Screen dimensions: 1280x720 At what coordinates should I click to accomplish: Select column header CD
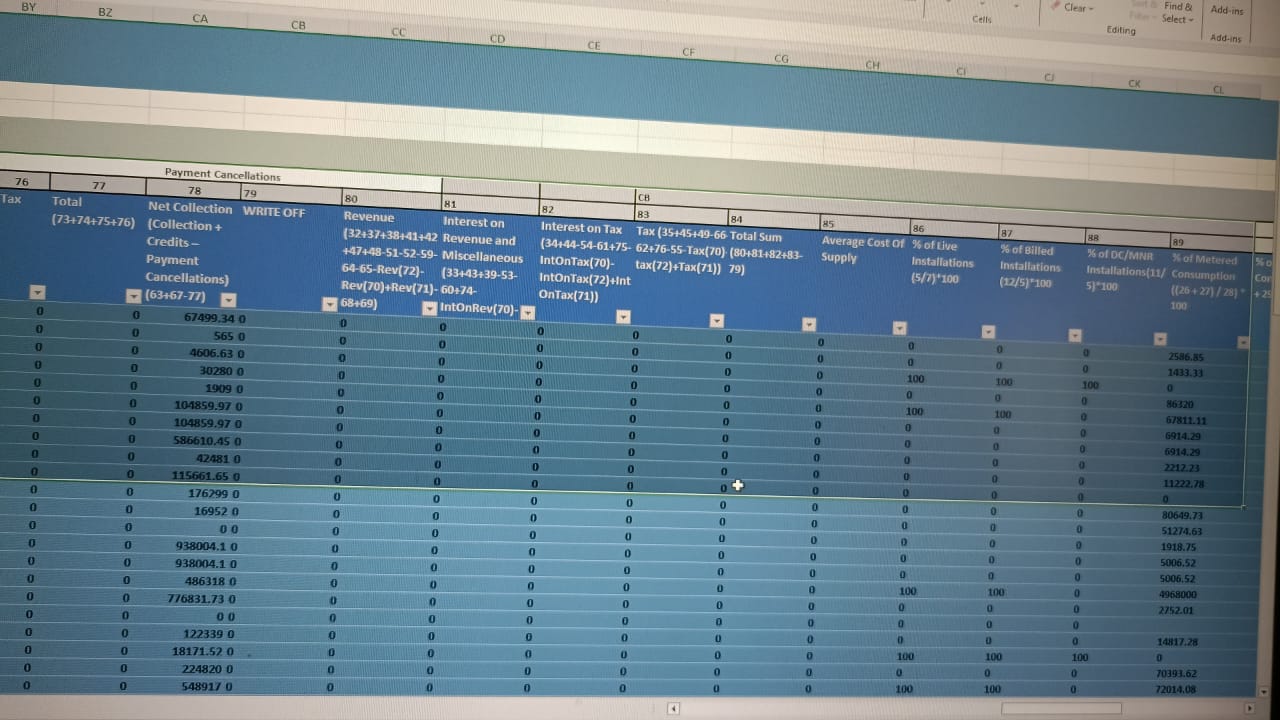[497, 39]
